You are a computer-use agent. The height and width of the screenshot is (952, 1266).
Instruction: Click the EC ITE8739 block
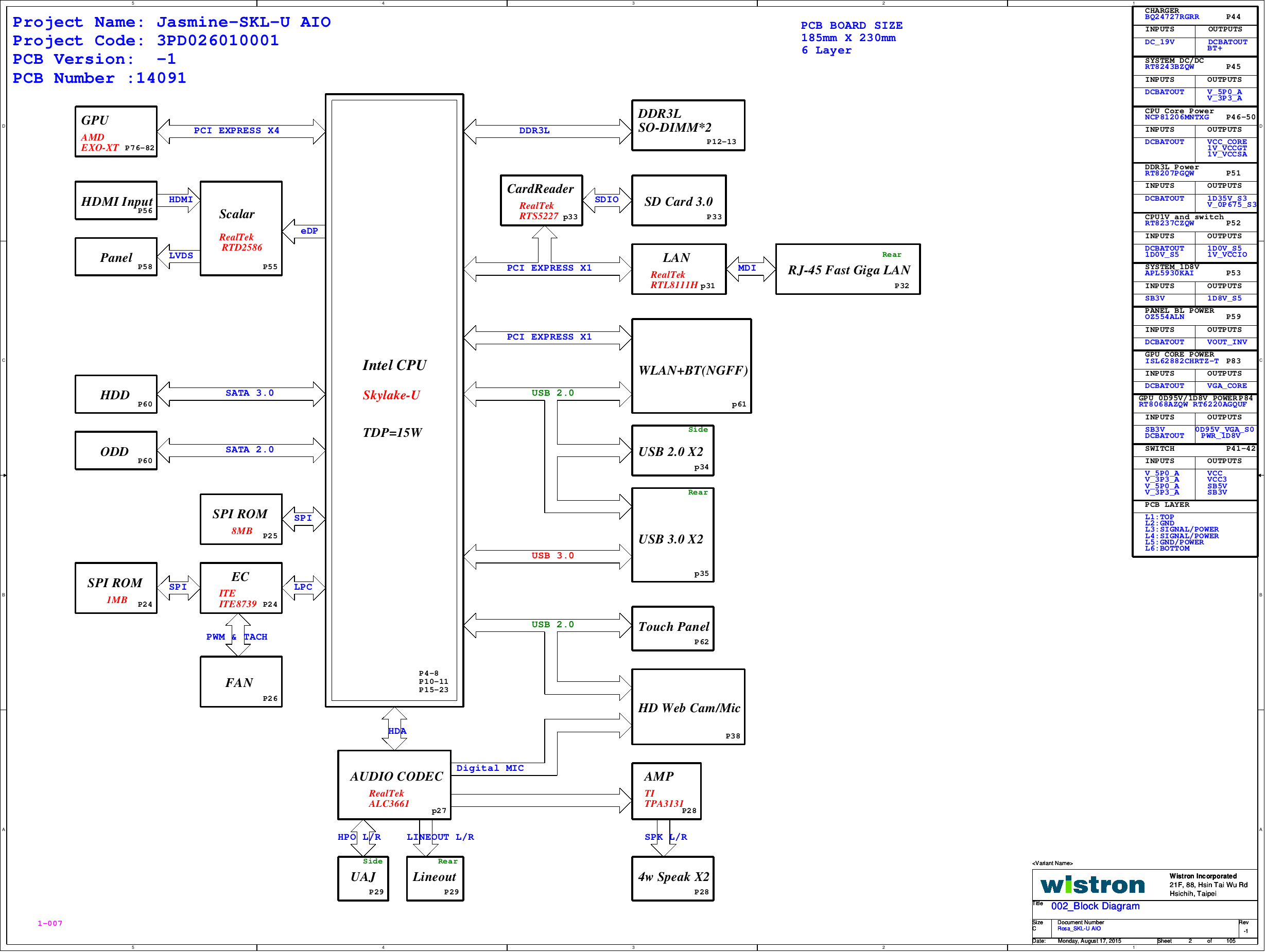coord(241,588)
